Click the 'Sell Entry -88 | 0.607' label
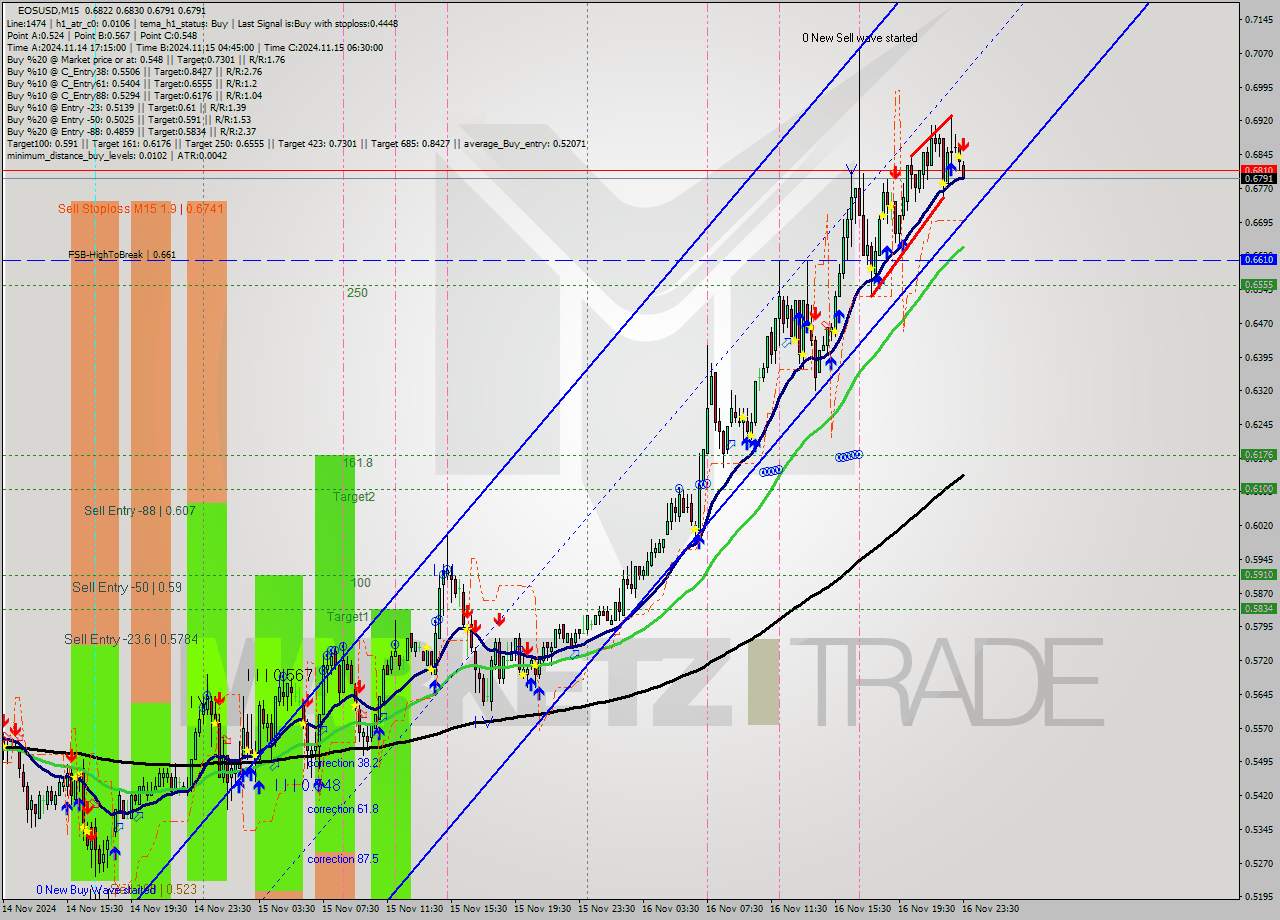 coord(140,511)
